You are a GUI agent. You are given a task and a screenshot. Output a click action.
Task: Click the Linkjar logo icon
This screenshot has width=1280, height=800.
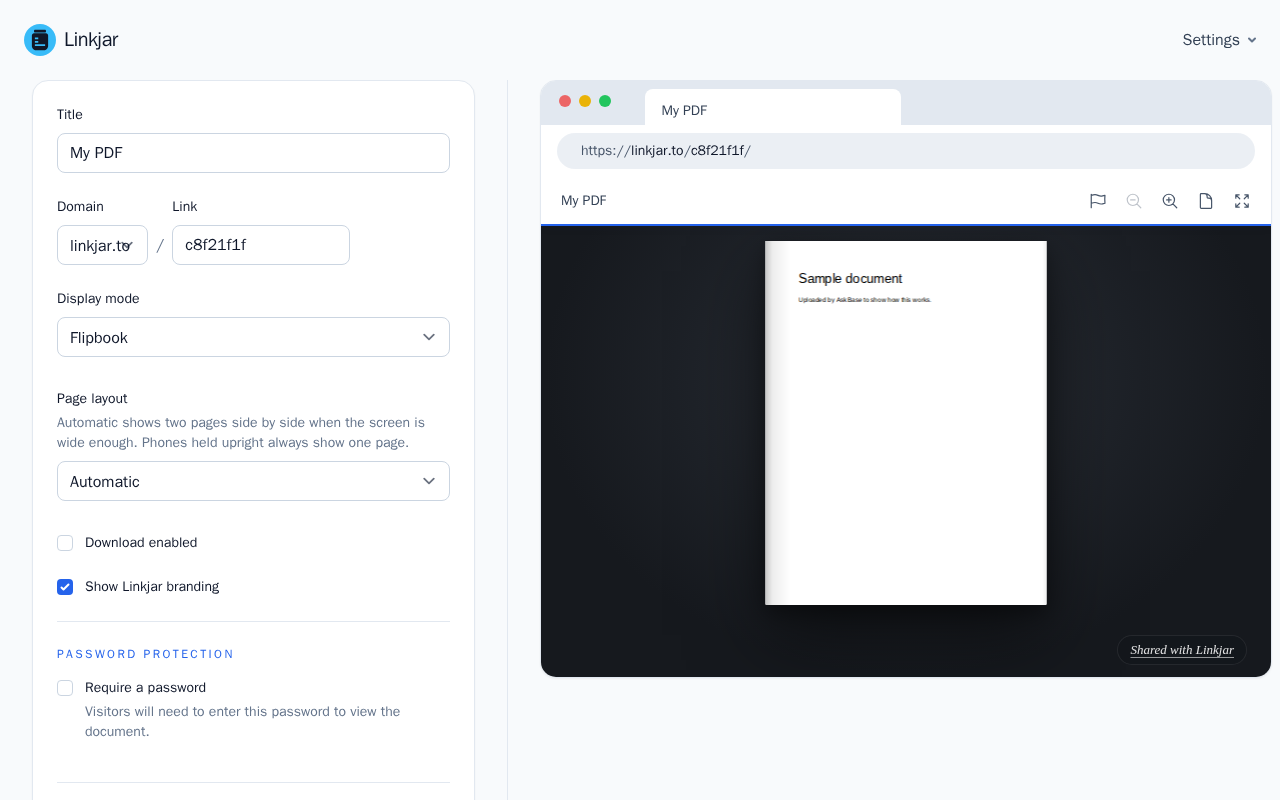pos(40,40)
